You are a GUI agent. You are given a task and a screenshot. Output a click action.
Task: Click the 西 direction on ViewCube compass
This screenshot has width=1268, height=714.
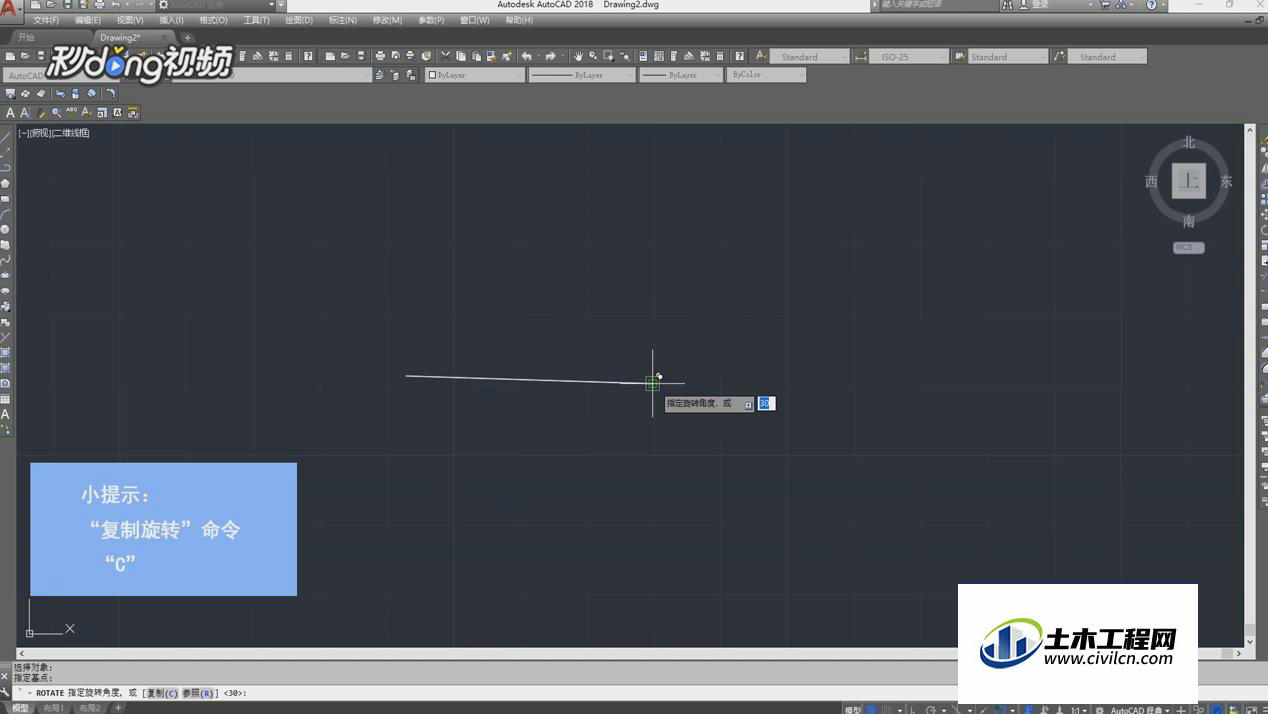coord(1151,182)
